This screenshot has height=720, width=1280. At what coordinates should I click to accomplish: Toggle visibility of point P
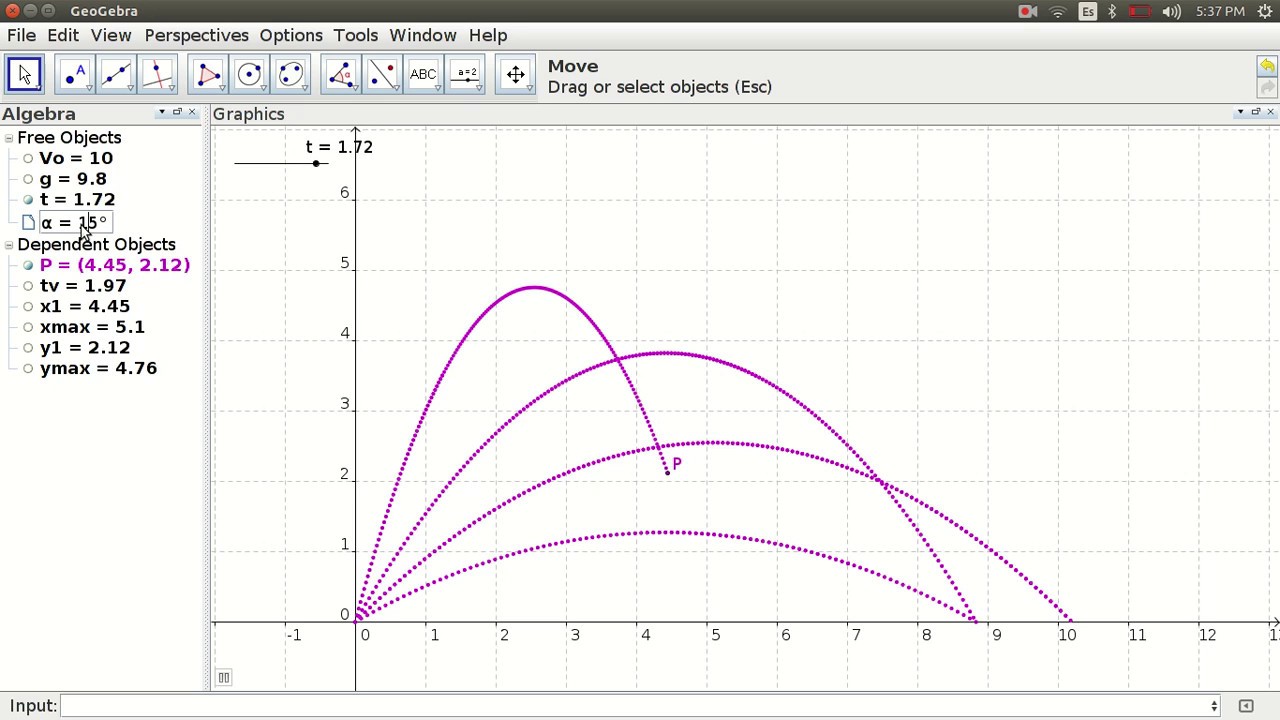coord(28,265)
